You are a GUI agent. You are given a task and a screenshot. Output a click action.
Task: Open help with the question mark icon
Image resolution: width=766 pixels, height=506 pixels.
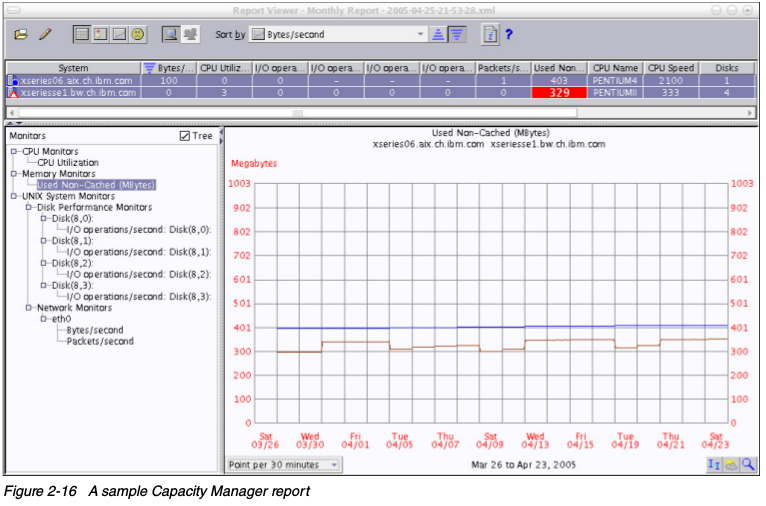(x=508, y=34)
